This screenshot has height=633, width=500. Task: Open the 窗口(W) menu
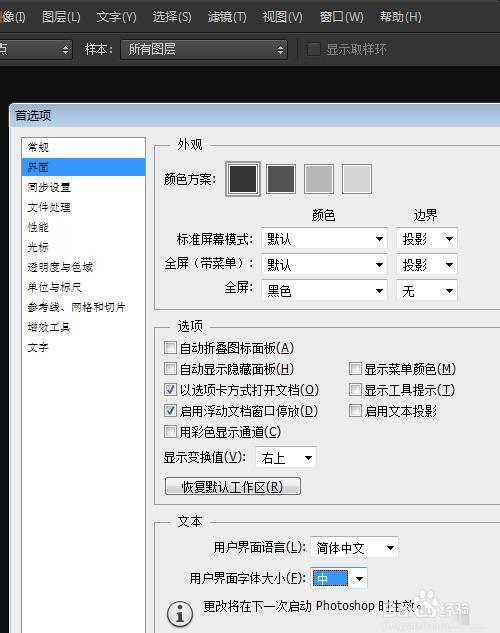[x=341, y=17]
